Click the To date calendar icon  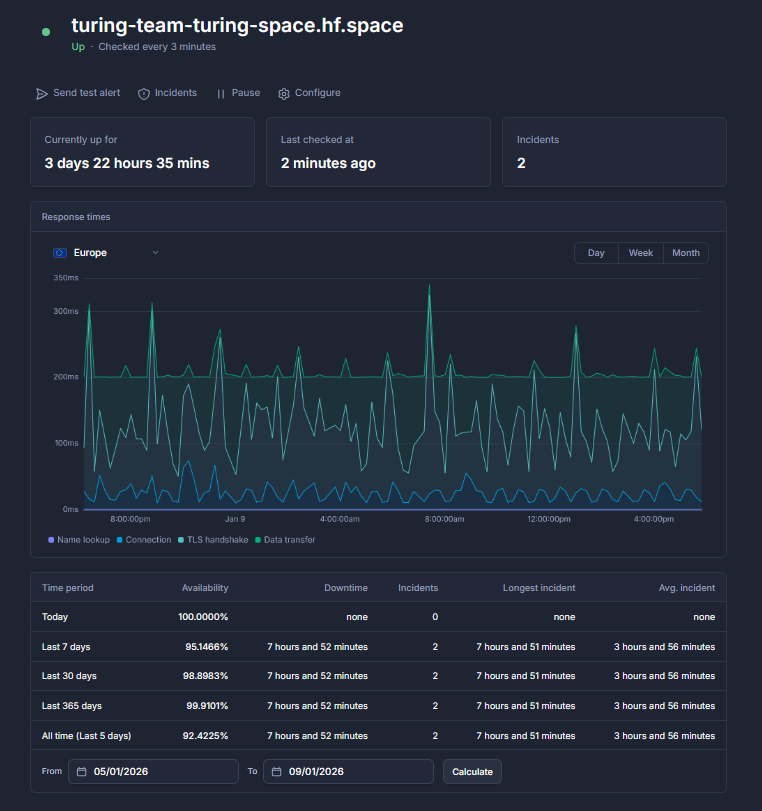pos(277,772)
